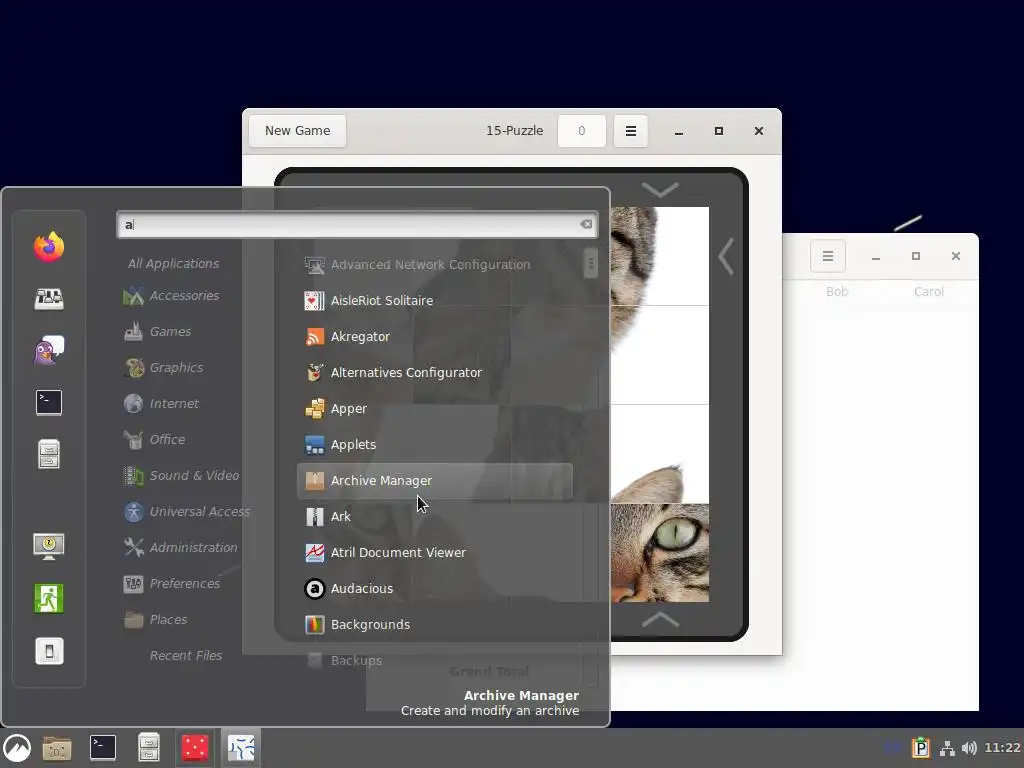This screenshot has width=1024, height=768.
Task: Open the Recent Files category
Action: point(185,655)
